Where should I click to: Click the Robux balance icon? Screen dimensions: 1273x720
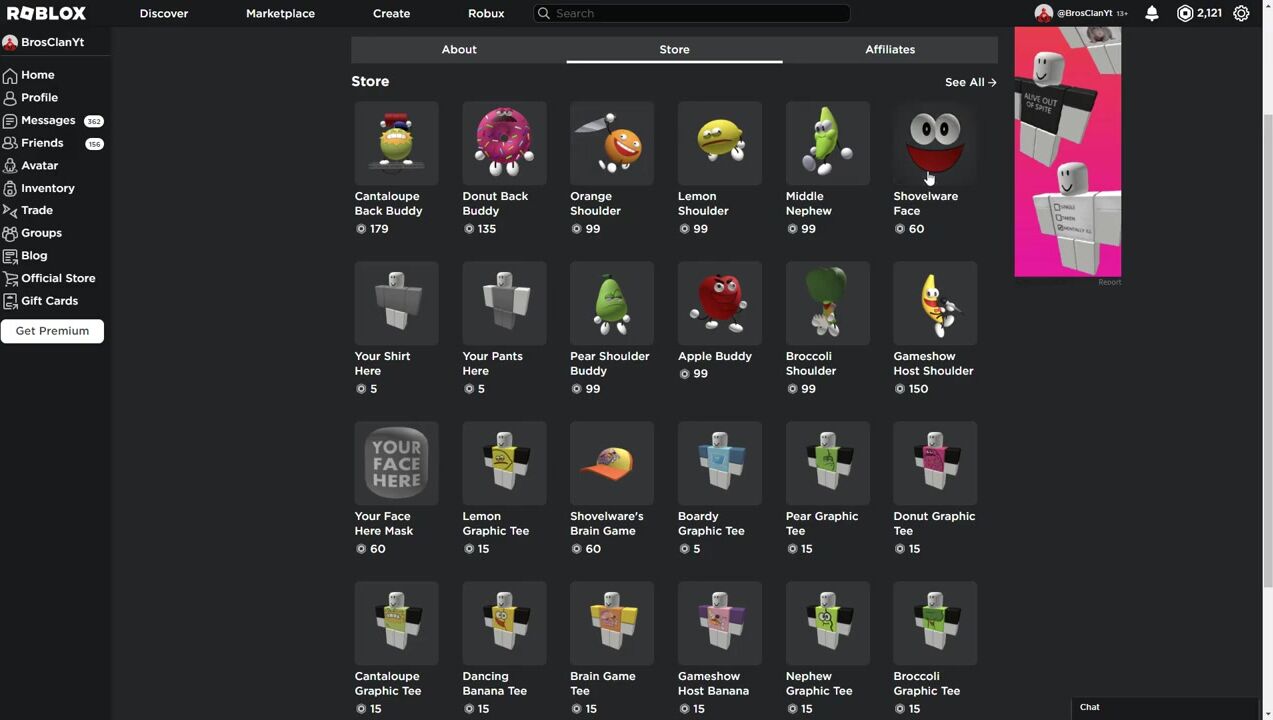click(x=1185, y=14)
